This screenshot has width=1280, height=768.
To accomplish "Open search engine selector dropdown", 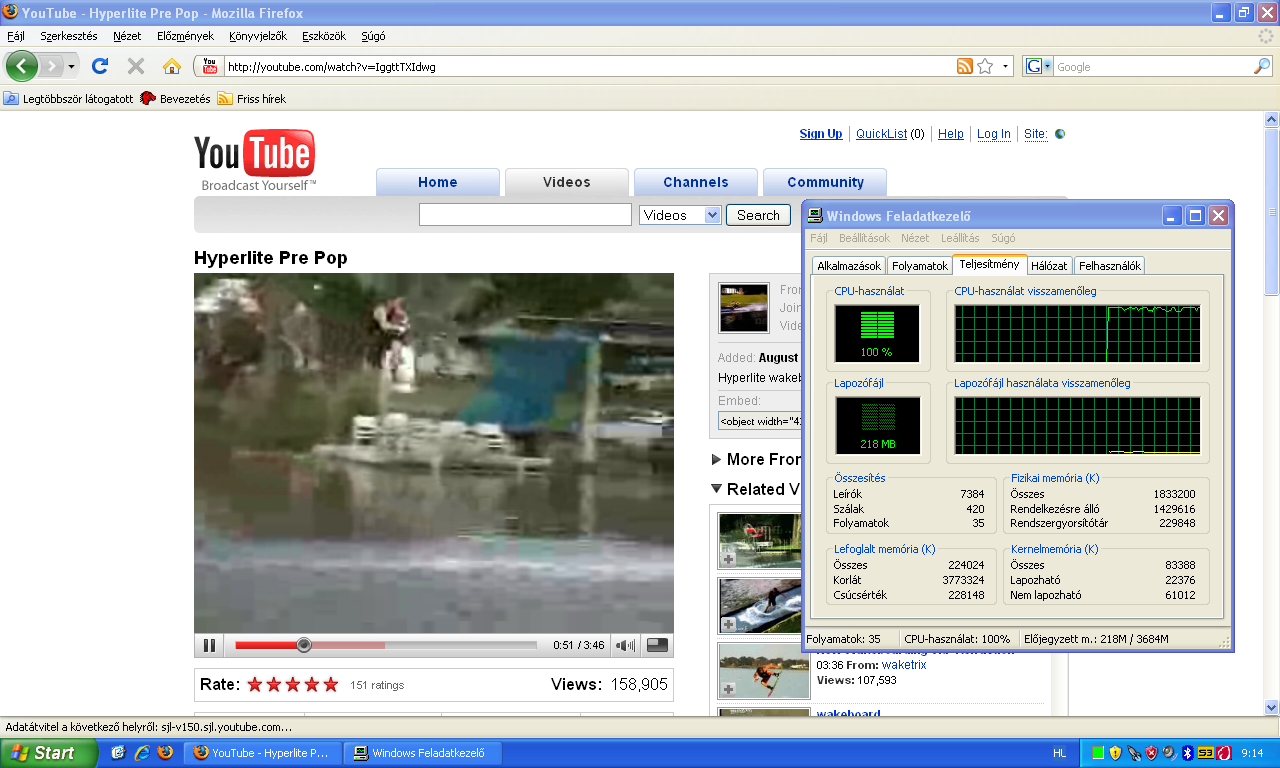I will click(x=1048, y=67).
